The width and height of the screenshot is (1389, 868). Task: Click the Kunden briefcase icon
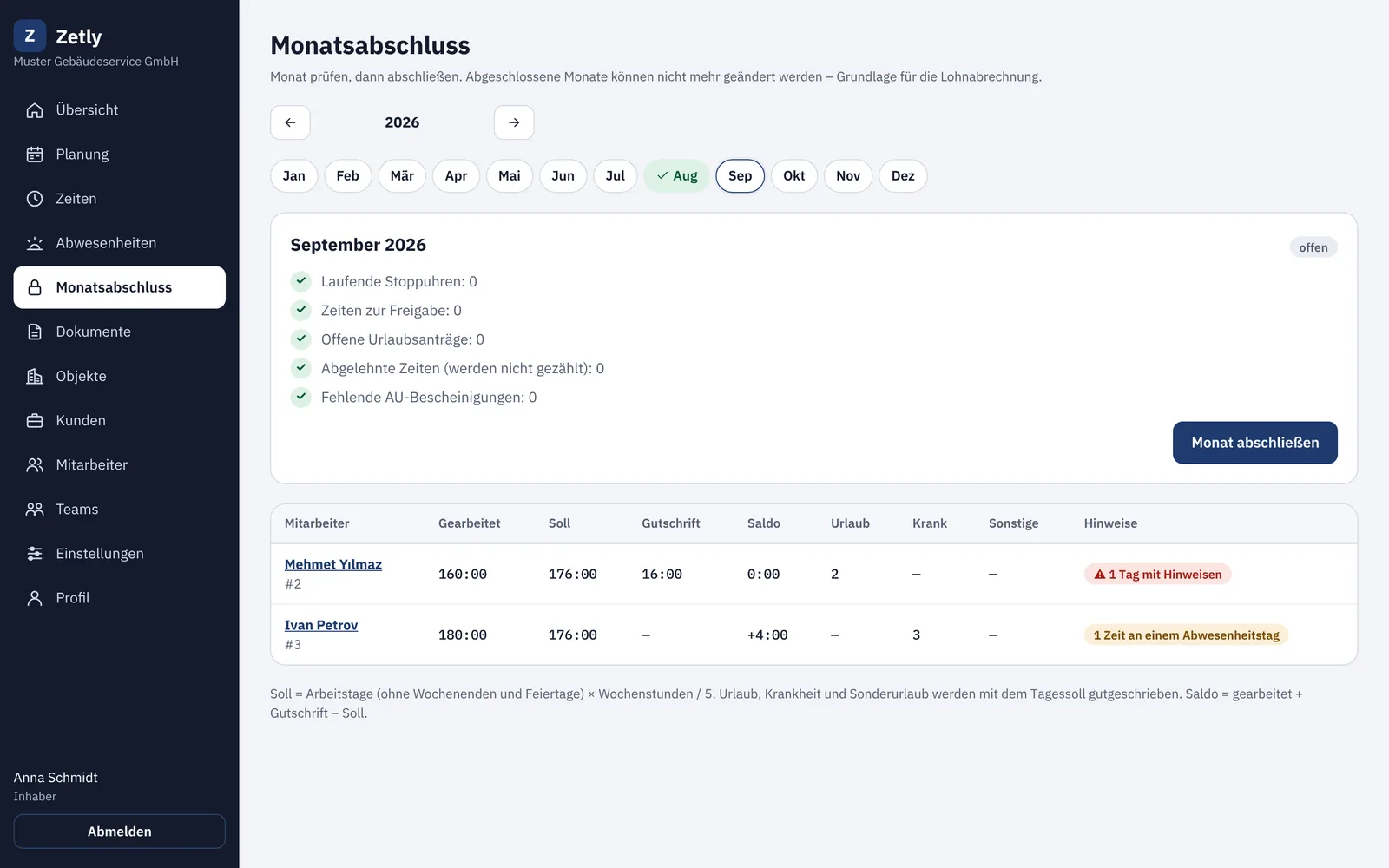tap(35, 420)
